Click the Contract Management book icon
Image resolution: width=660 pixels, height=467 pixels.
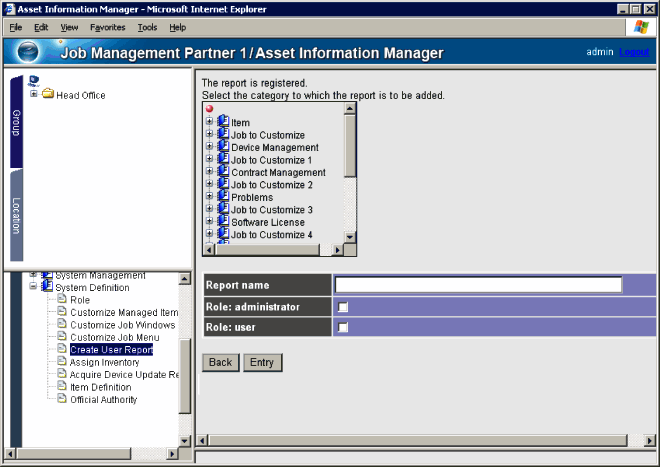[x=223, y=171]
